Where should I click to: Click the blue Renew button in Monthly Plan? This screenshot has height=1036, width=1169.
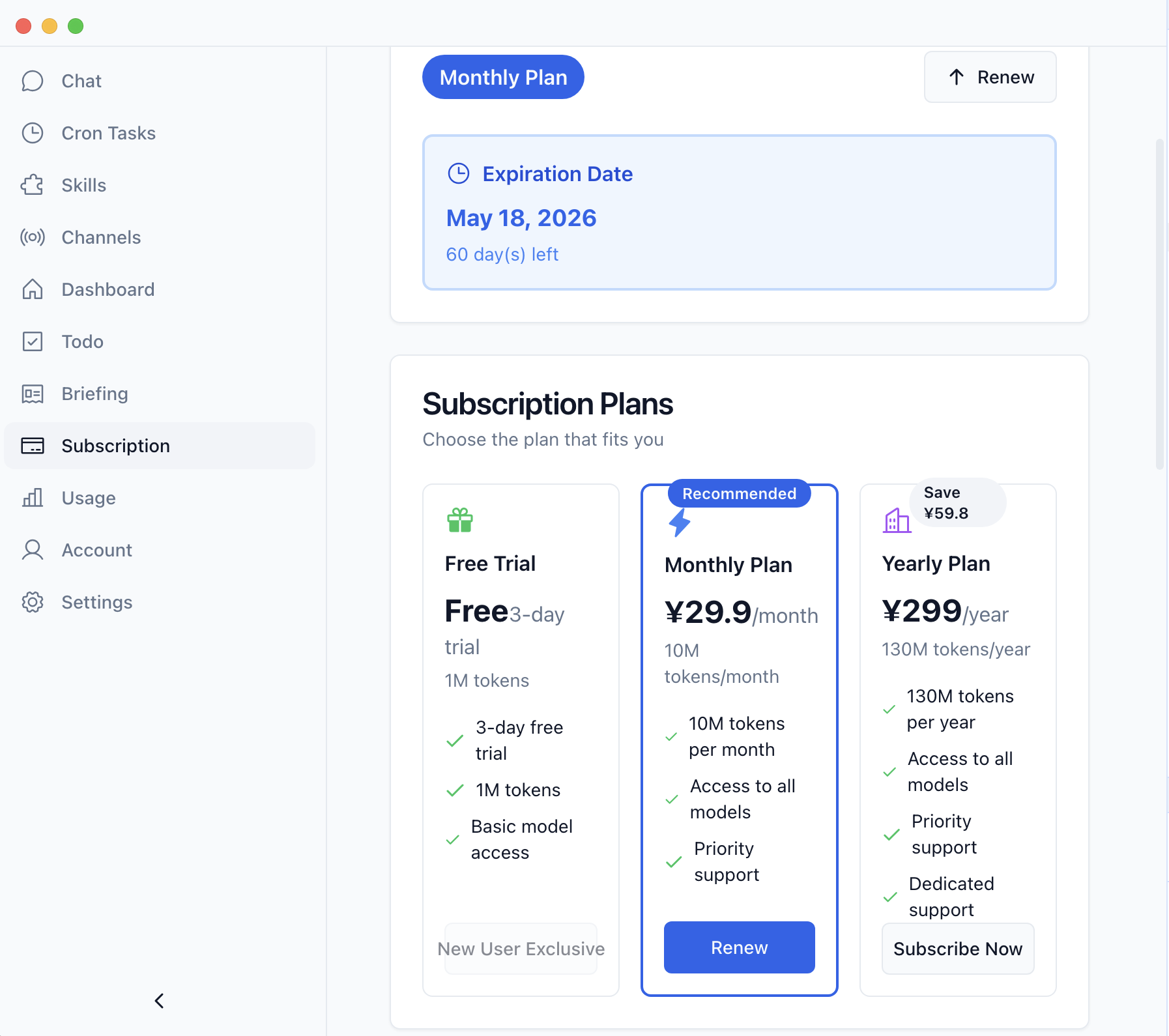[739, 947]
